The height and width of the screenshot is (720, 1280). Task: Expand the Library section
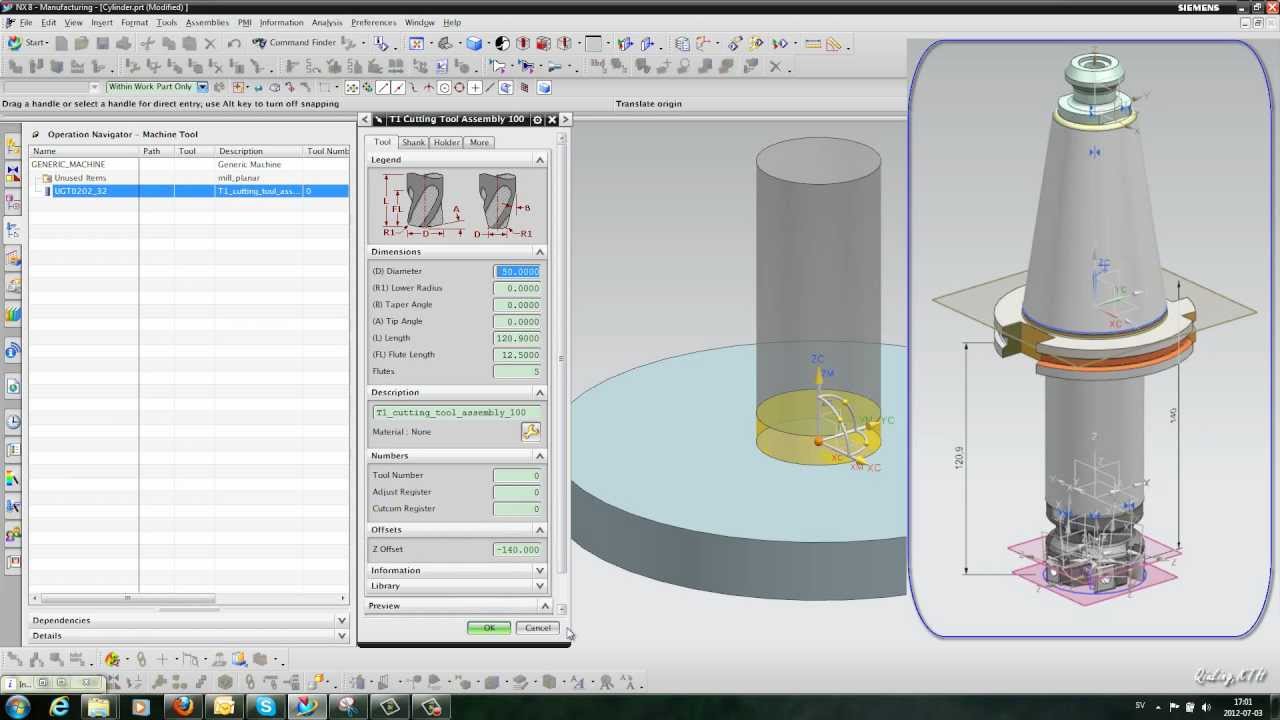pos(540,586)
